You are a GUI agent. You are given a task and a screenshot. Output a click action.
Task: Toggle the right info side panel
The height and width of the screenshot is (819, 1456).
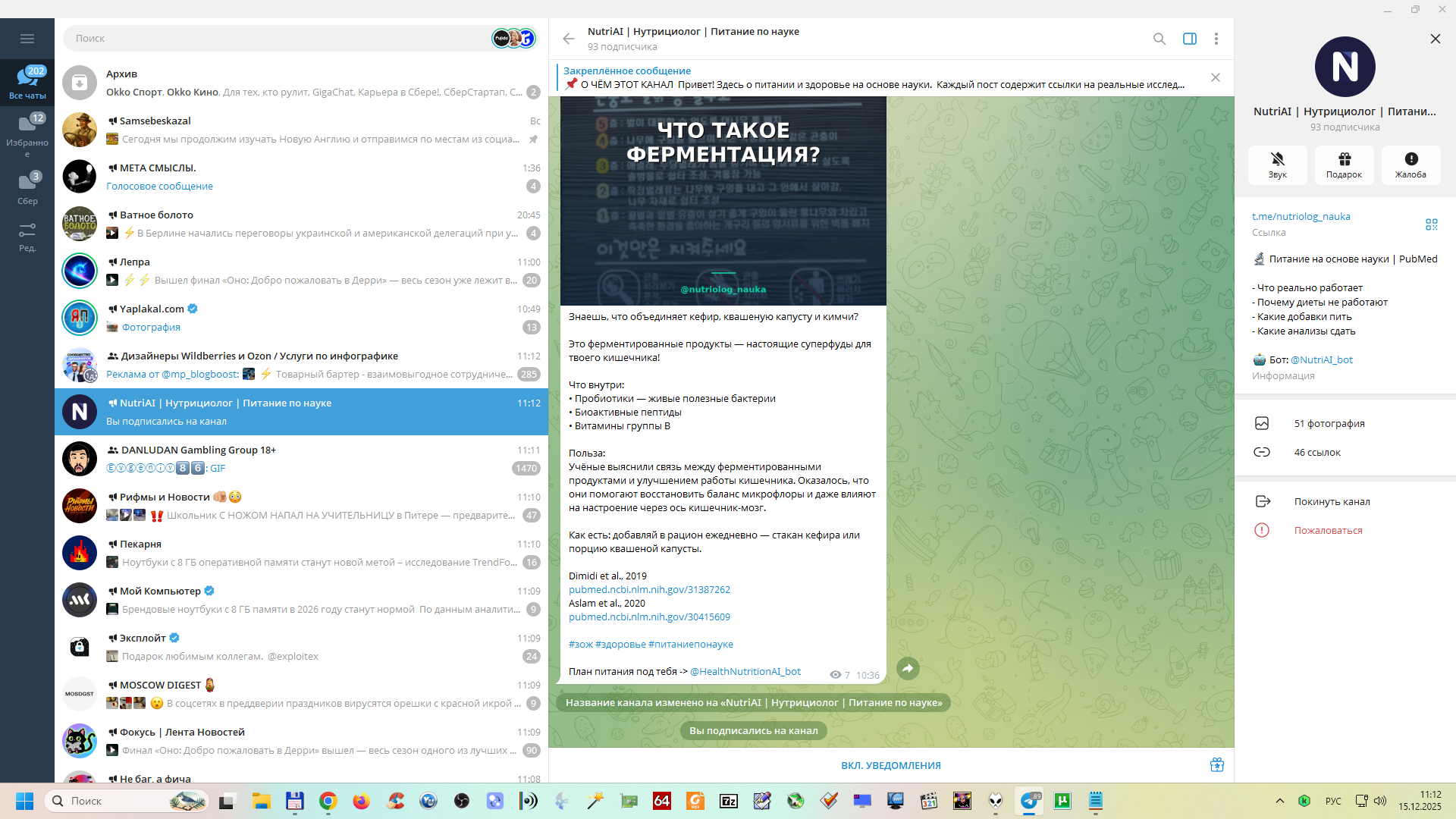tap(1189, 39)
